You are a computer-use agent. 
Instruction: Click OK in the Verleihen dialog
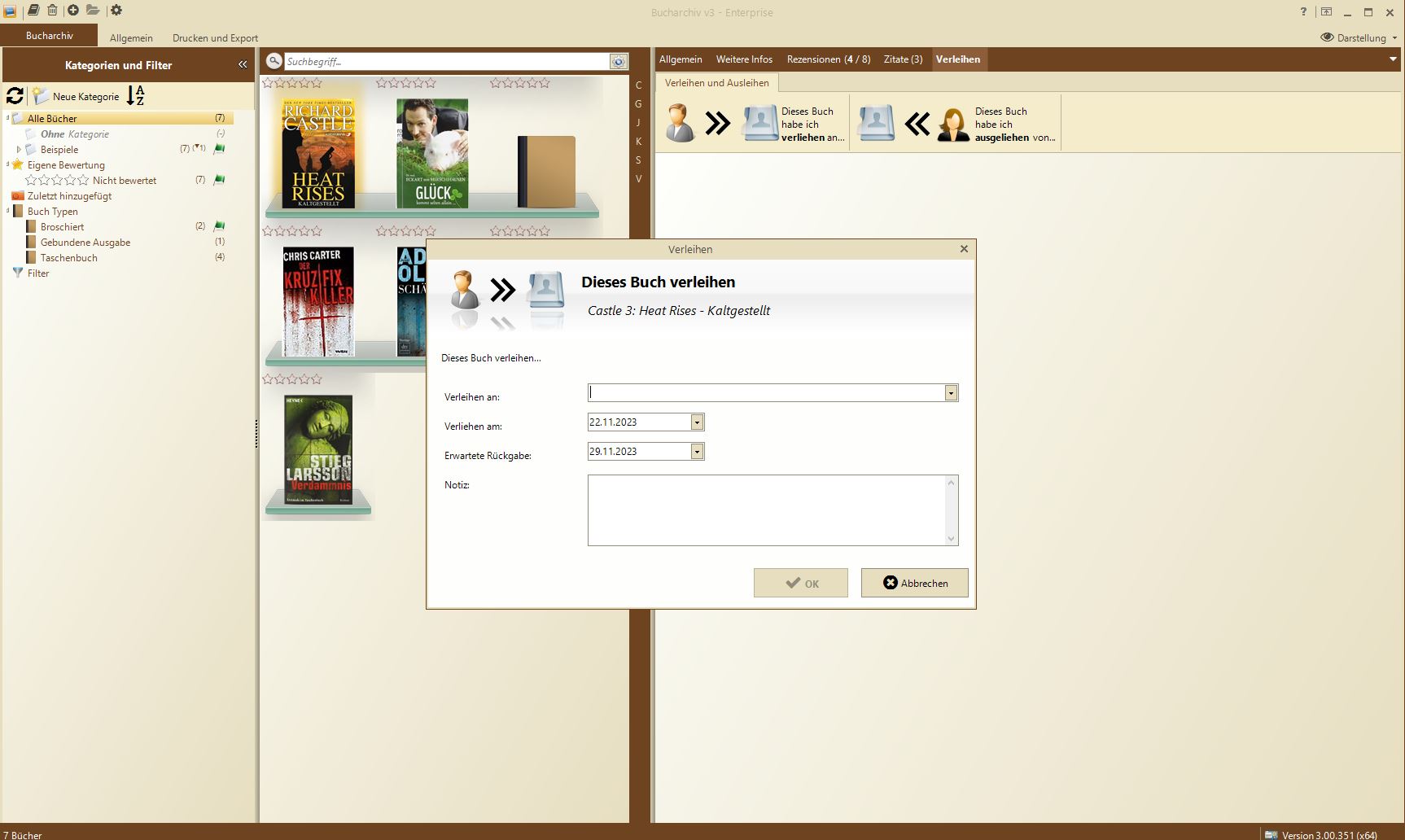click(801, 583)
